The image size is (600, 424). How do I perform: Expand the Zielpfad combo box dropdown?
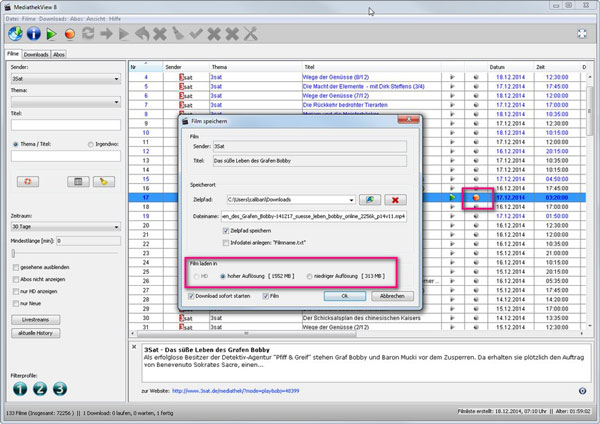pyautogui.click(x=351, y=200)
